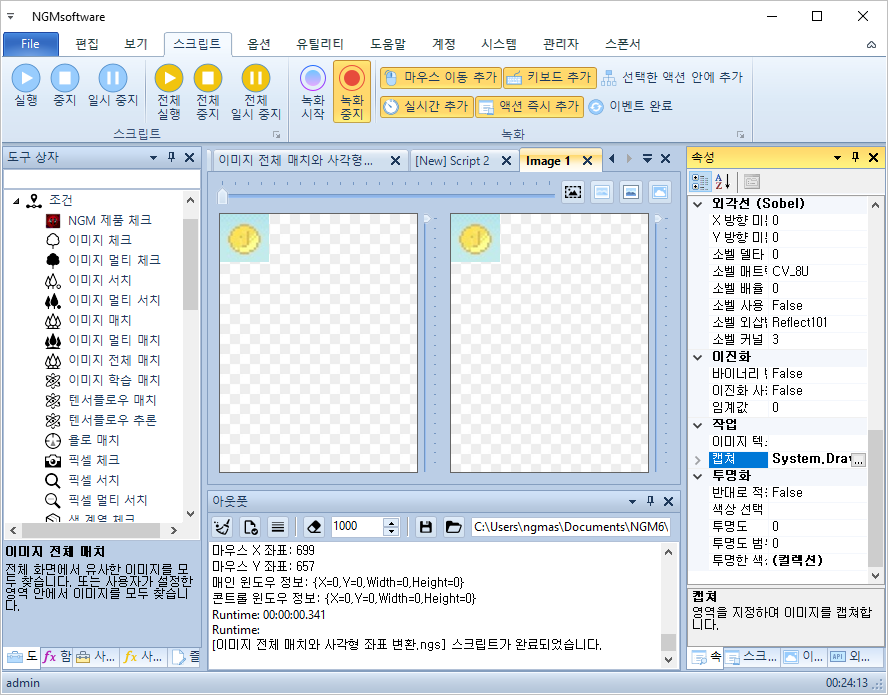Open the 보기 ribbon tab
The image size is (888, 695).
tap(135, 44)
